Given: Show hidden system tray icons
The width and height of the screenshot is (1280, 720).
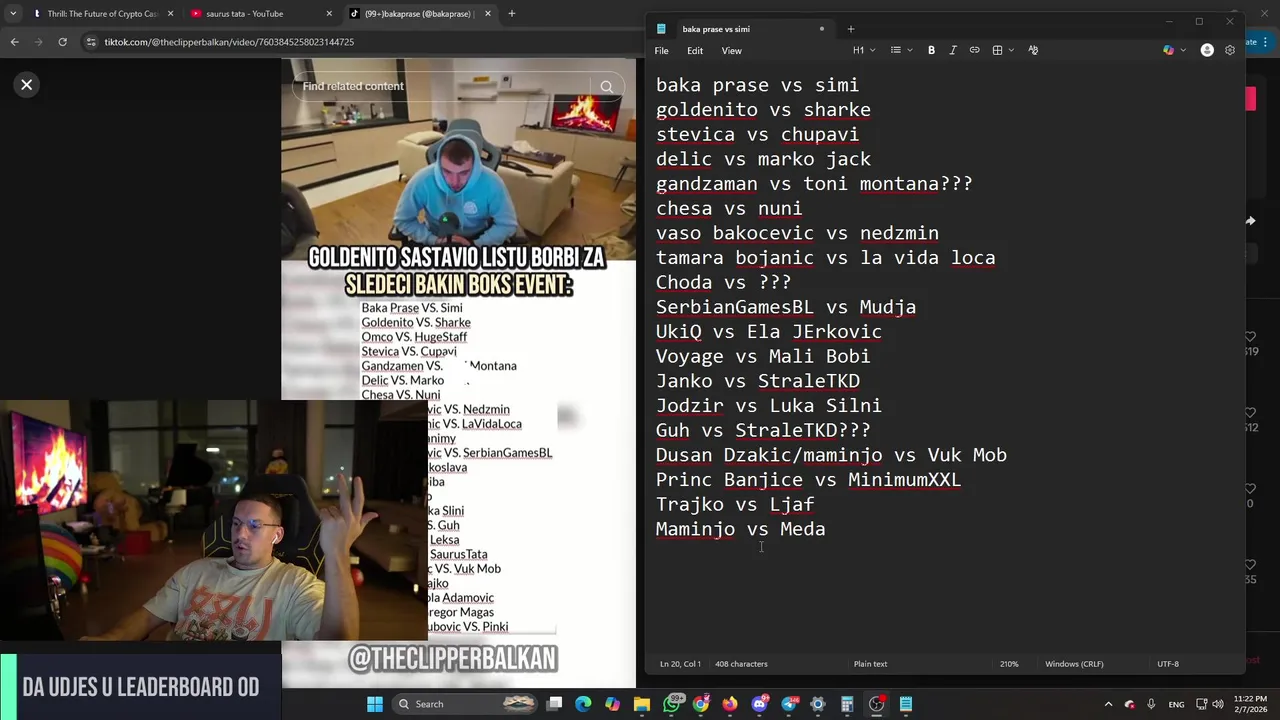Looking at the screenshot, I should pyautogui.click(x=1108, y=704).
